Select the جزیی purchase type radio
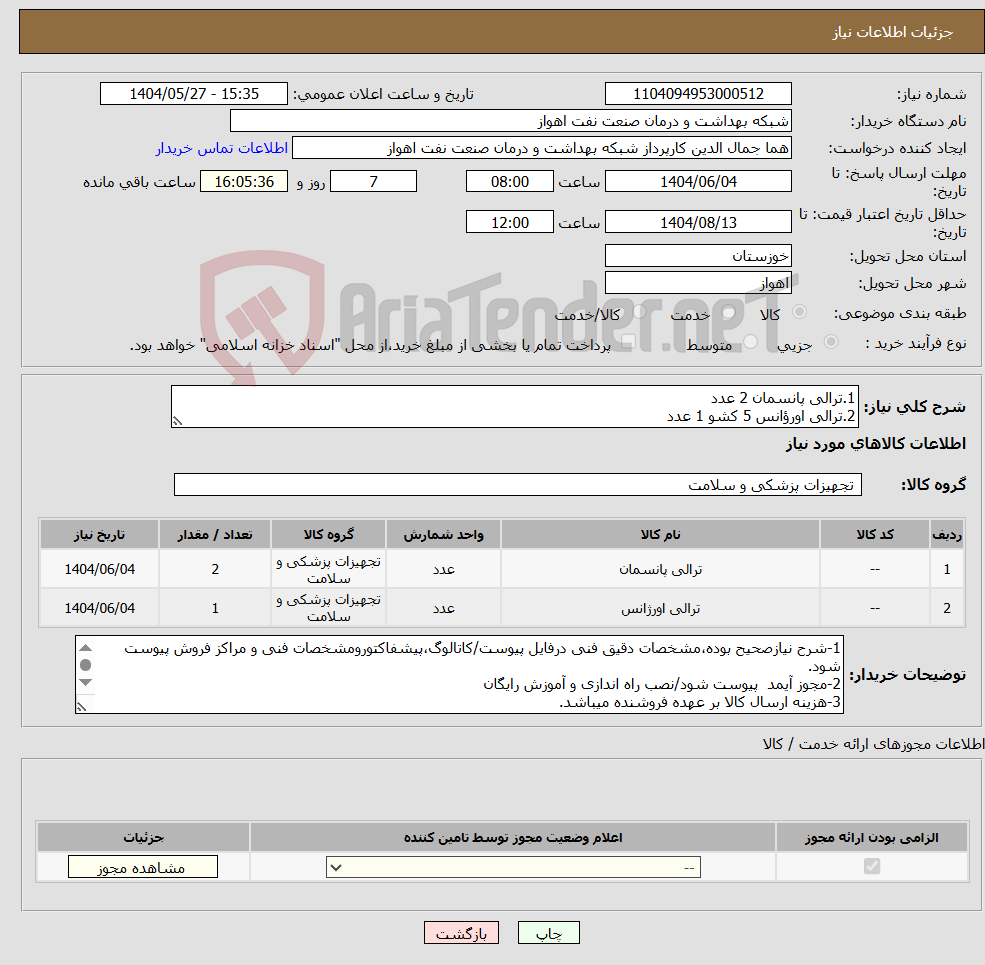The width and height of the screenshot is (985, 965). [830, 342]
